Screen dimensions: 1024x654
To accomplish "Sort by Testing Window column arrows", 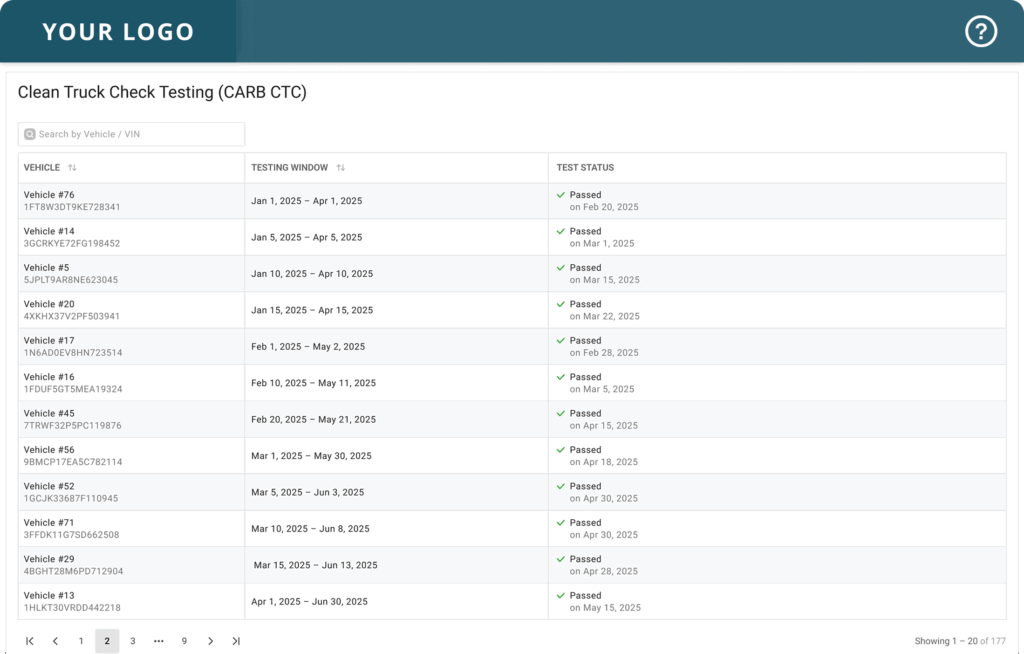I will coord(340,168).
